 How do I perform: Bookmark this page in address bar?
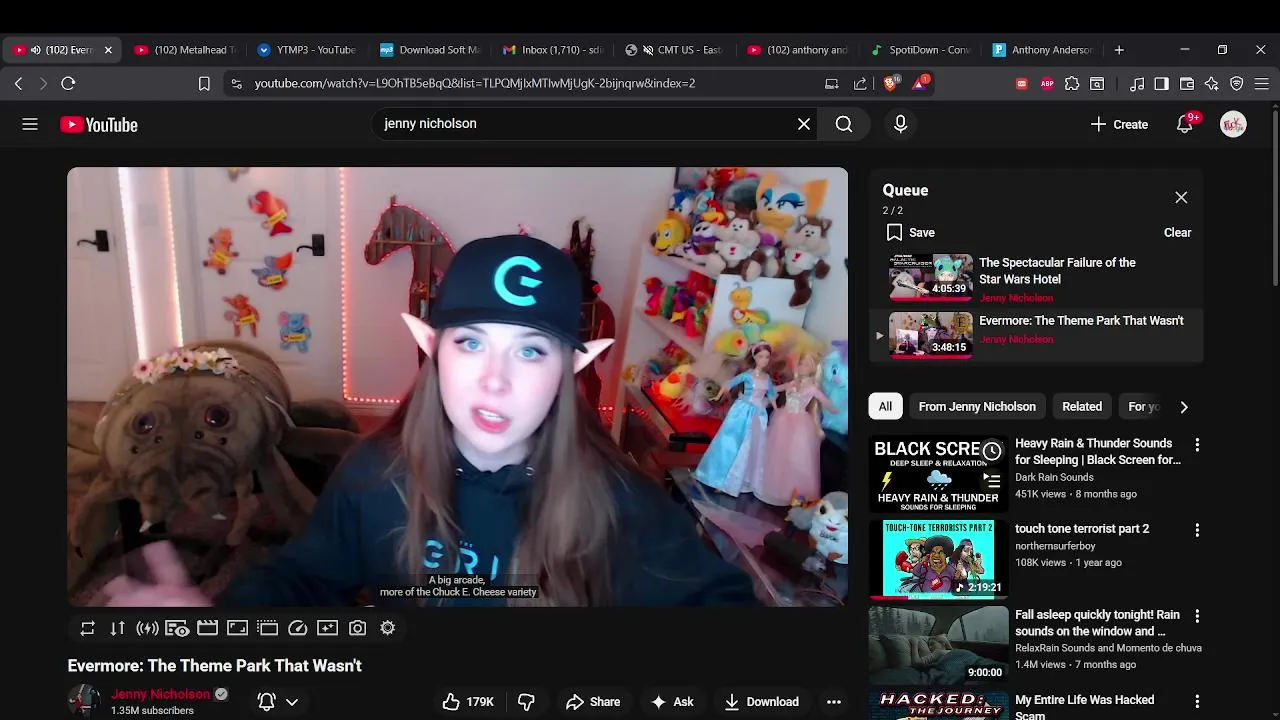tap(204, 84)
